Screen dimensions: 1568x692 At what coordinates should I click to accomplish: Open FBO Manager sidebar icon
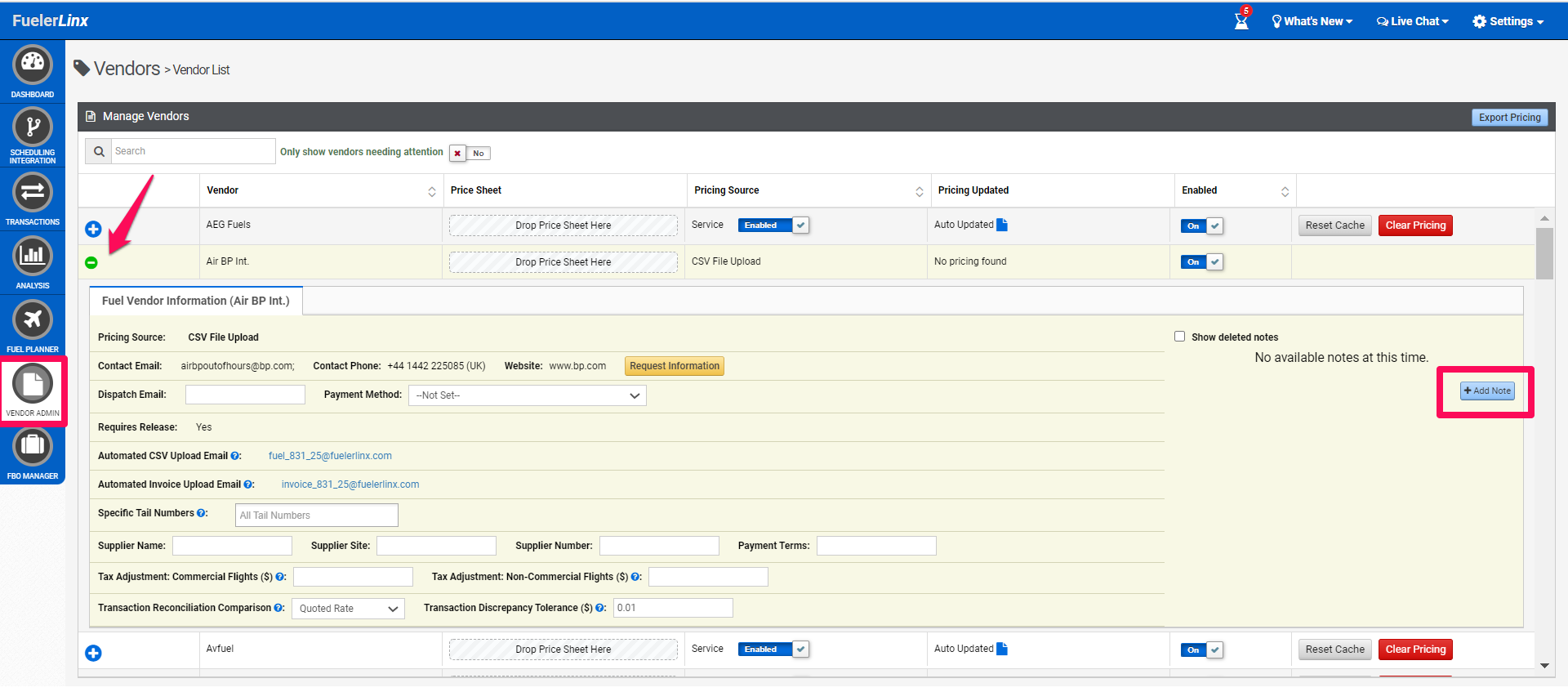click(33, 446)
